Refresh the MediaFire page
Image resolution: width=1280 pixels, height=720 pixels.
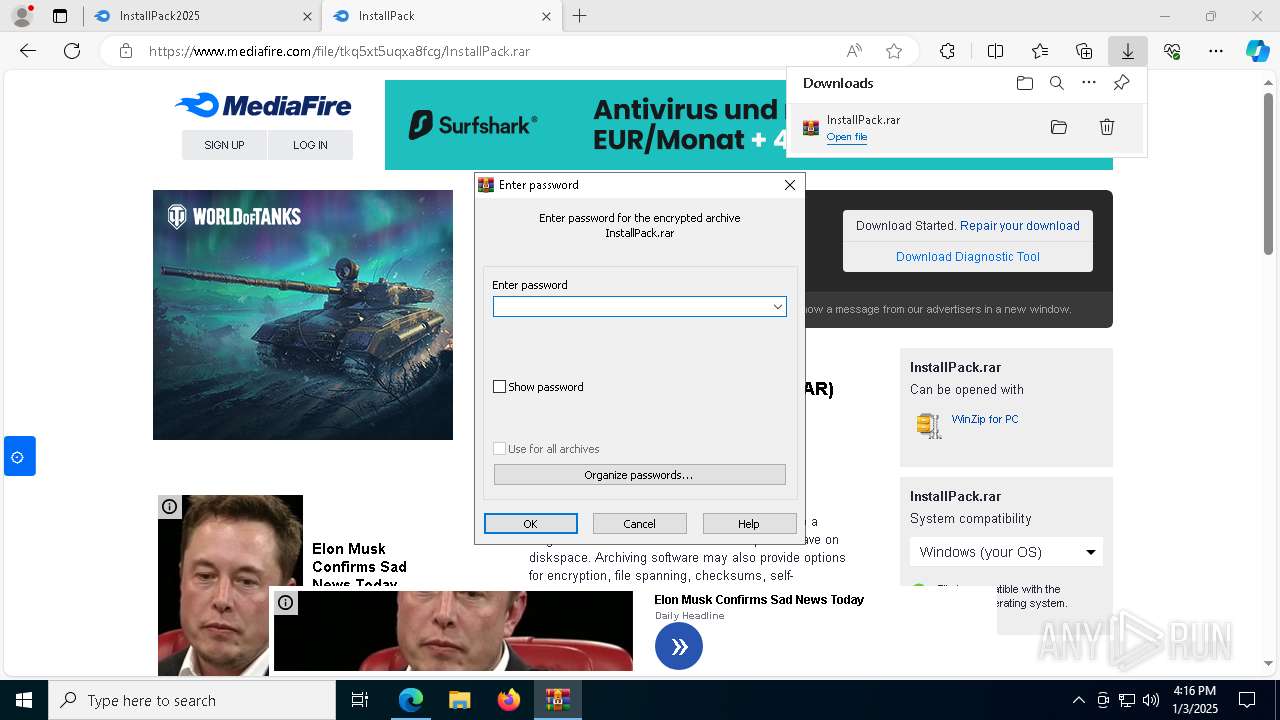(x=72, y=51)
